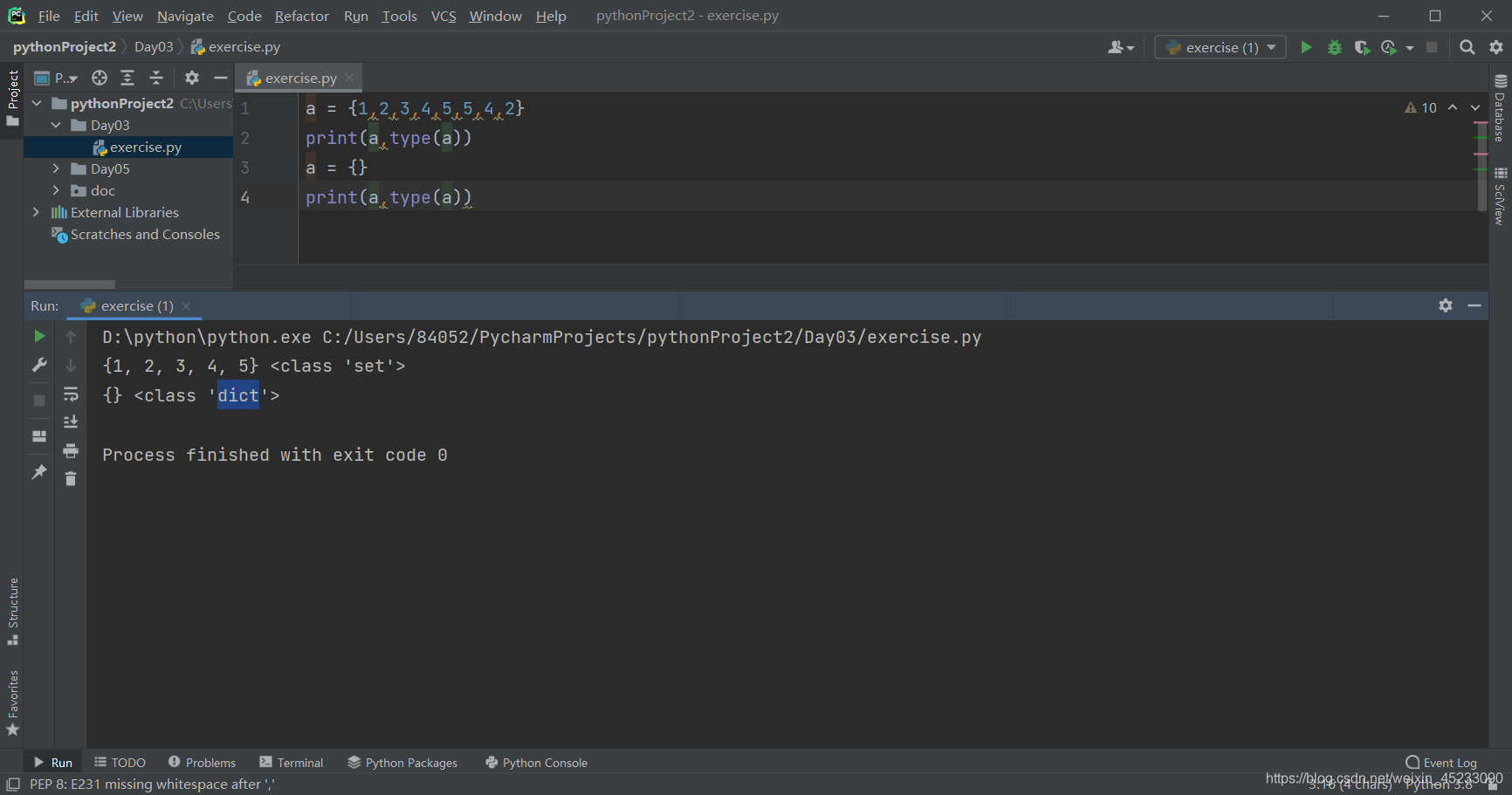Open the Code menu
The height and width of the screenshot is (795, 1512).
(x=244, y=16)
